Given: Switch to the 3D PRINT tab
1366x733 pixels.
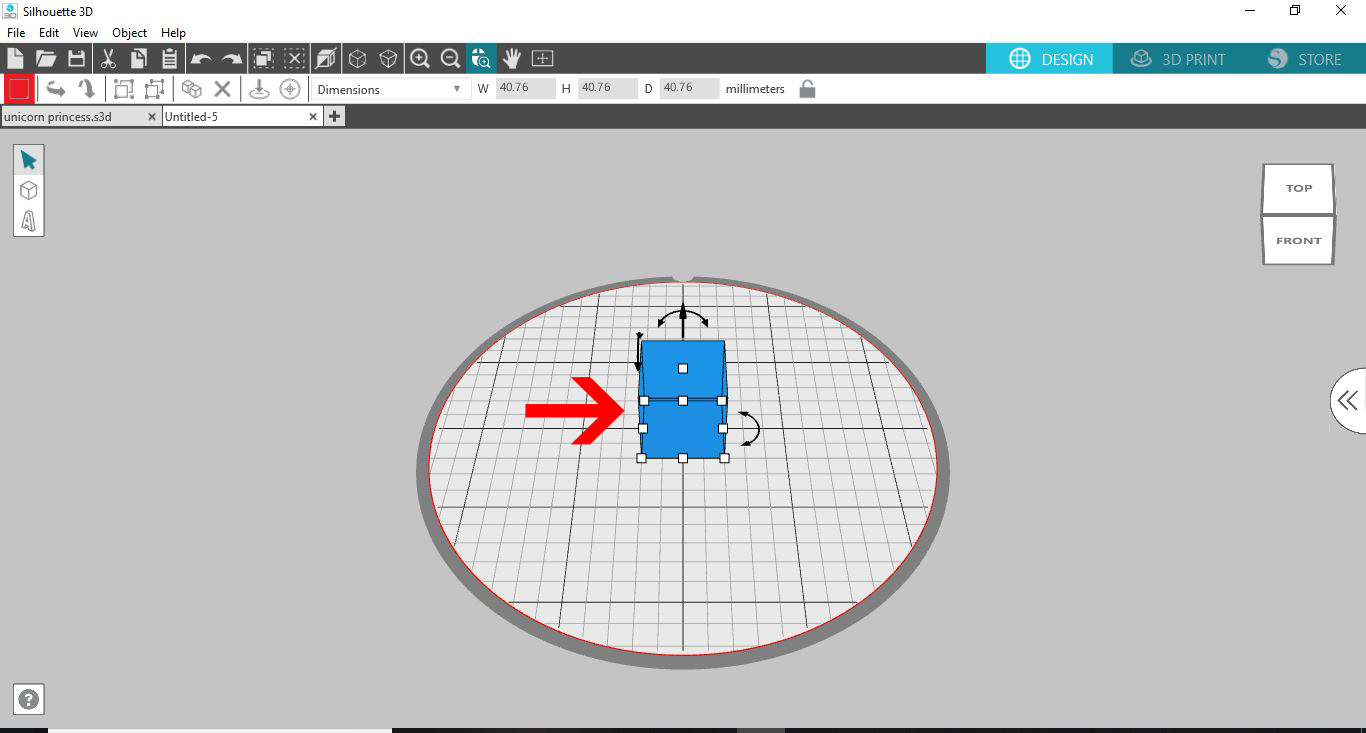Looking at the screenshot, I should pos(1177,59).
